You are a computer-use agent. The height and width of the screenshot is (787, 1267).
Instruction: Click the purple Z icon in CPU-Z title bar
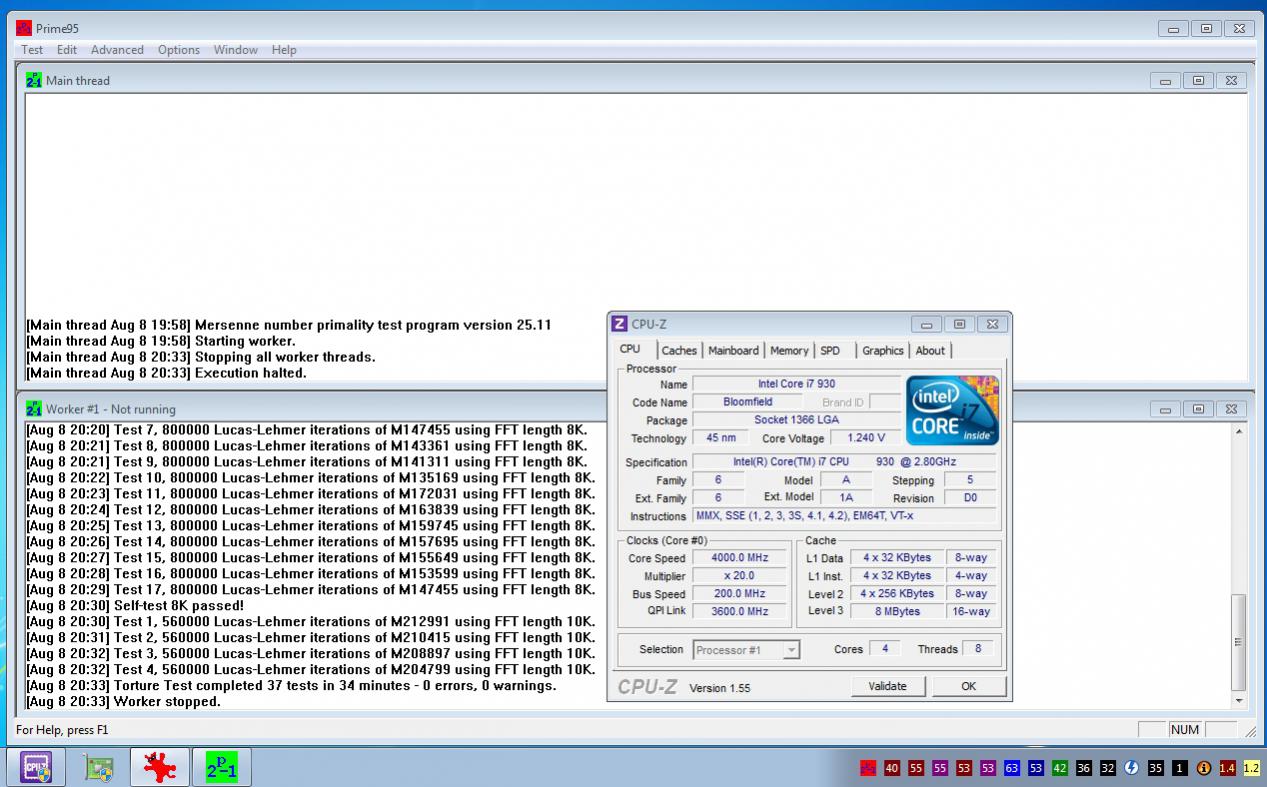point(619,324)
